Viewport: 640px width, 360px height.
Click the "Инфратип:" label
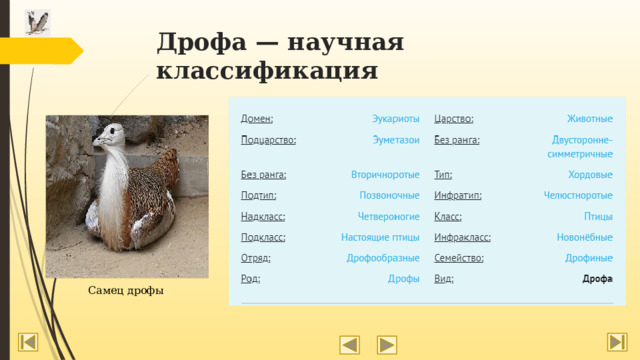click(x=458, y=196)
